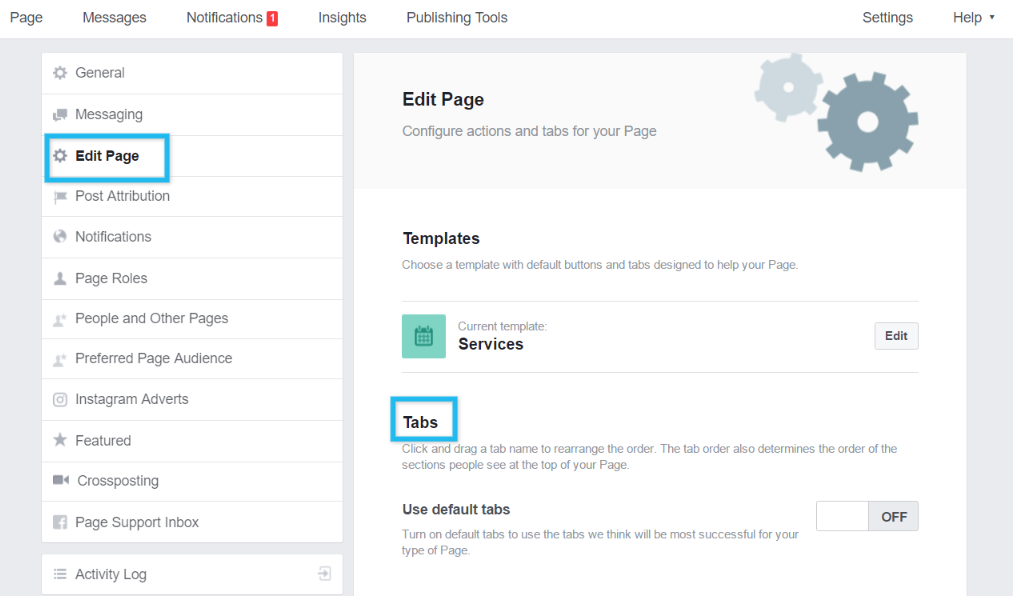Click the star icon beside Featured

[60, 441]
